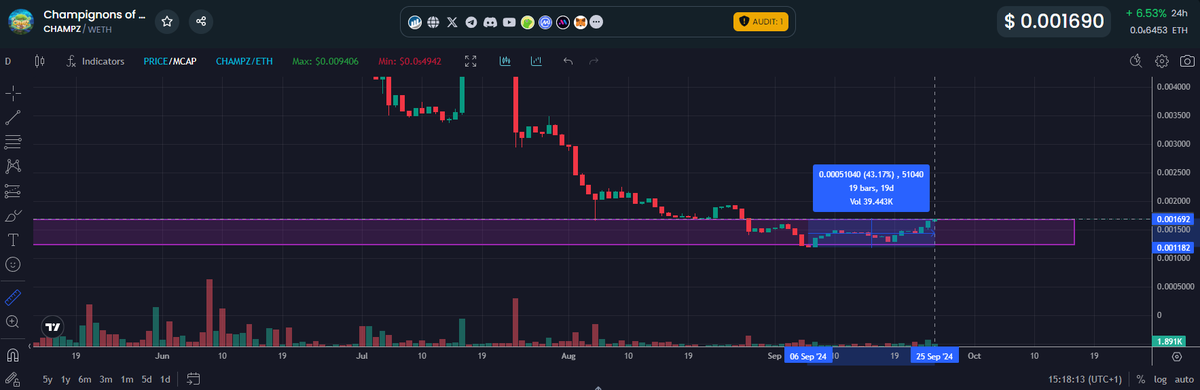Redo the last chart action
Screen dimensions: 1200x390
pyautogui.click(x=594, y=61)
